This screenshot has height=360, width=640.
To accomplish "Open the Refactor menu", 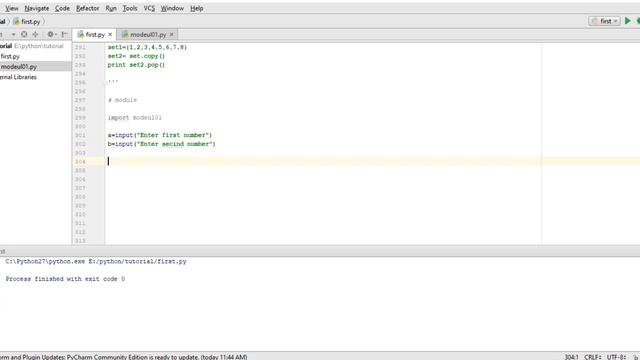I will pos(88,8).
